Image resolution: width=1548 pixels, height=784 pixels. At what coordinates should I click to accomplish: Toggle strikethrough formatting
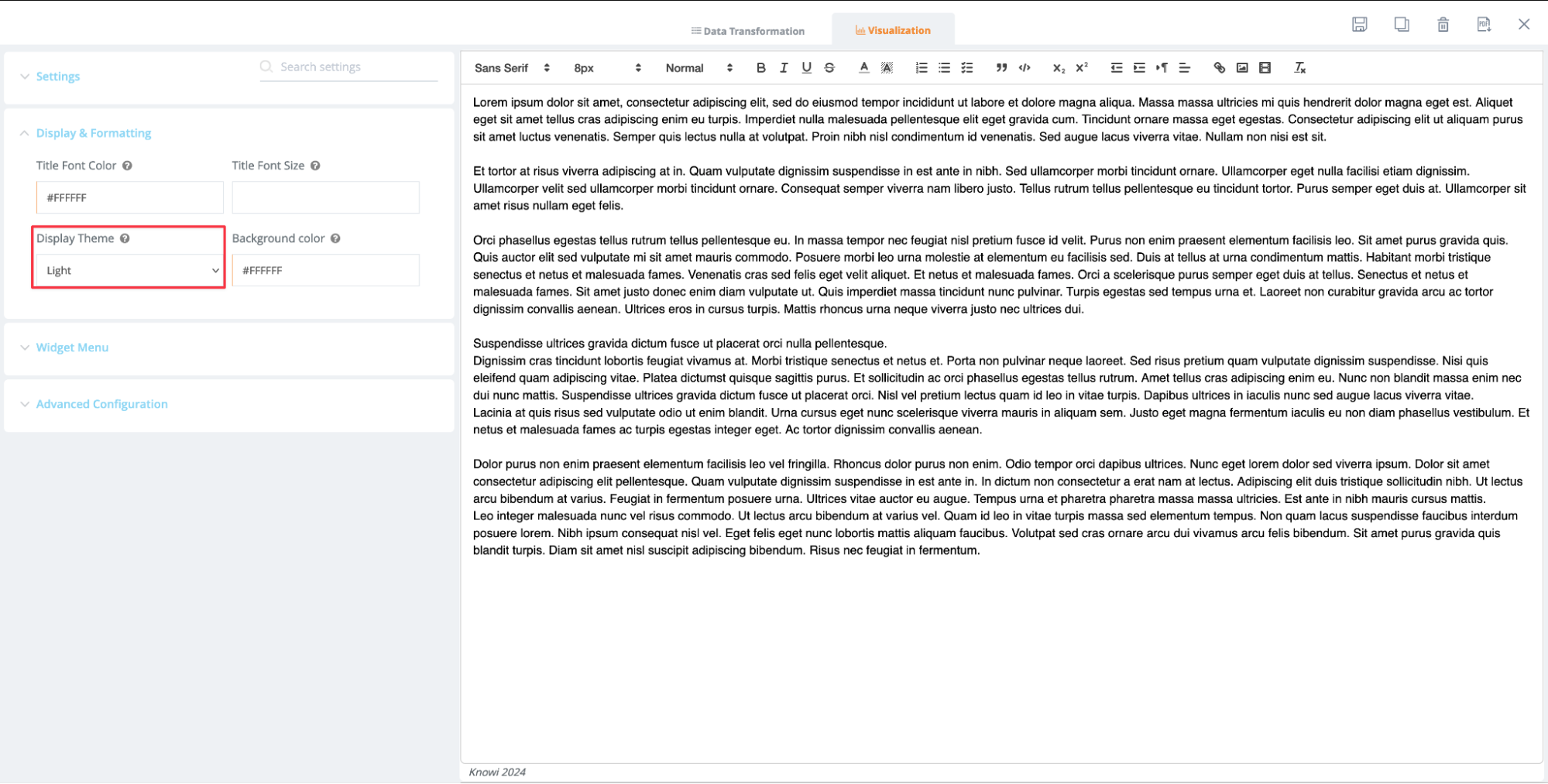[x=829, y=68]
